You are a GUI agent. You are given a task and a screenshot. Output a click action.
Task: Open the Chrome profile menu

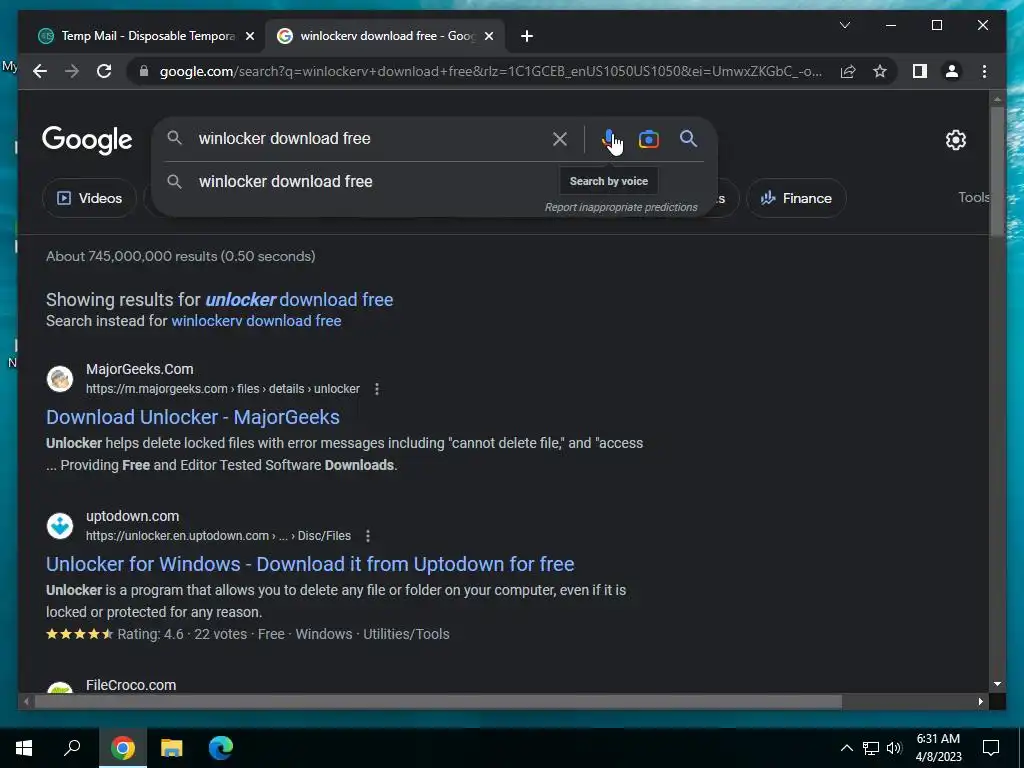(x=952, y=71)
